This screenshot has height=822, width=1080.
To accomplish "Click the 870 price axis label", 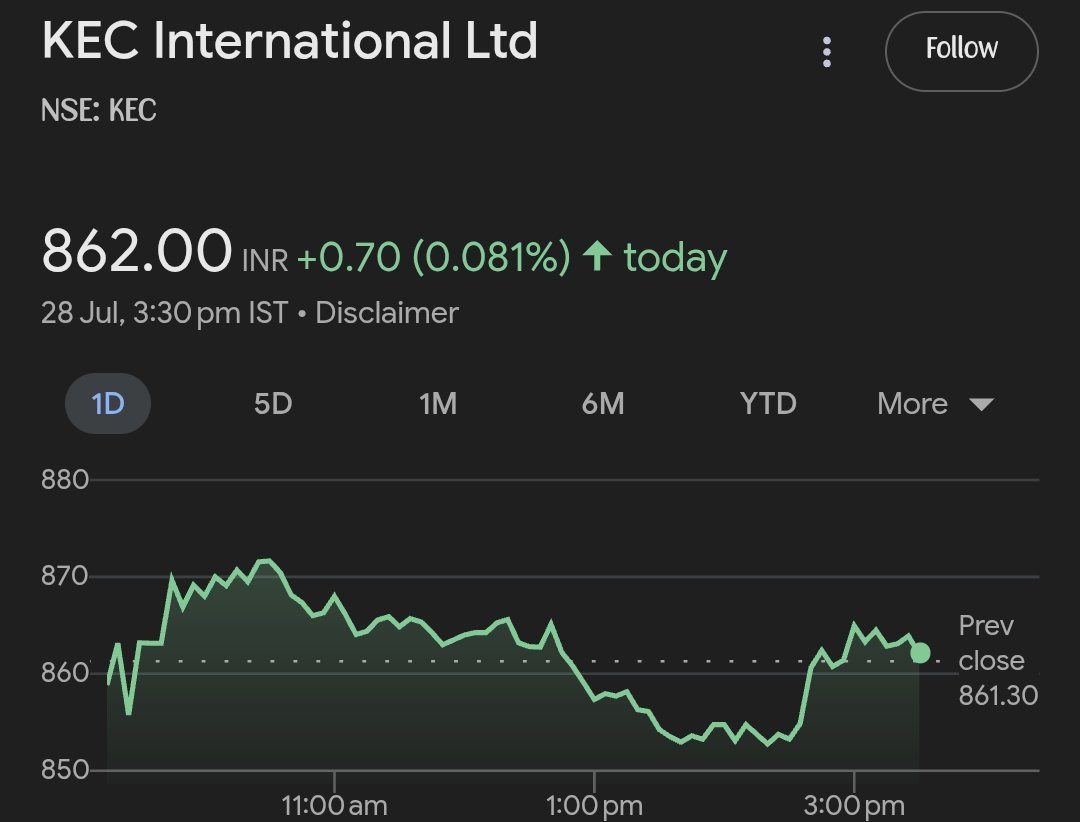I will [x=65, y=575].
